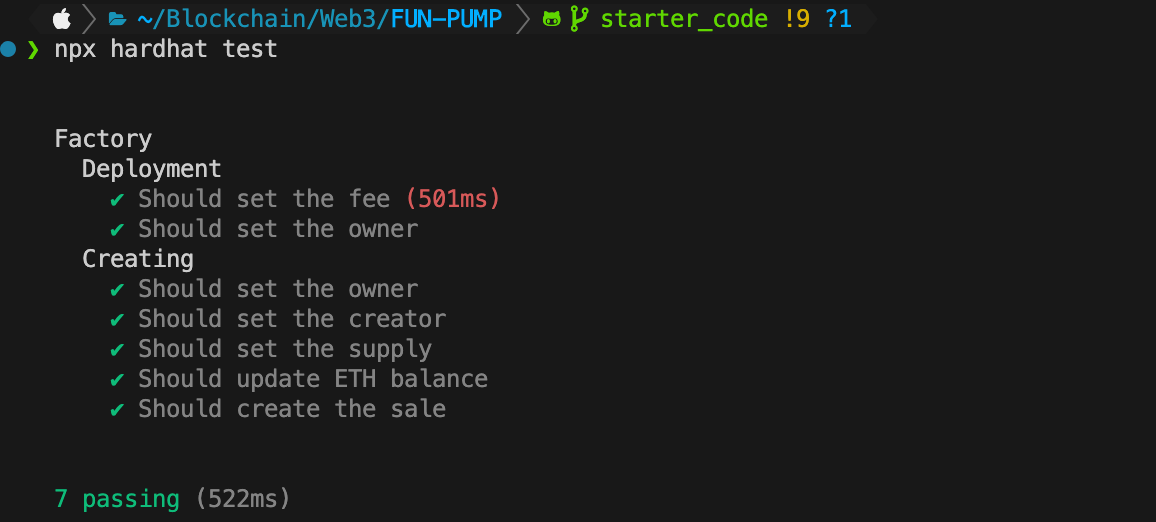Click the "npx hardhat test" command text

tap(166, 49)
